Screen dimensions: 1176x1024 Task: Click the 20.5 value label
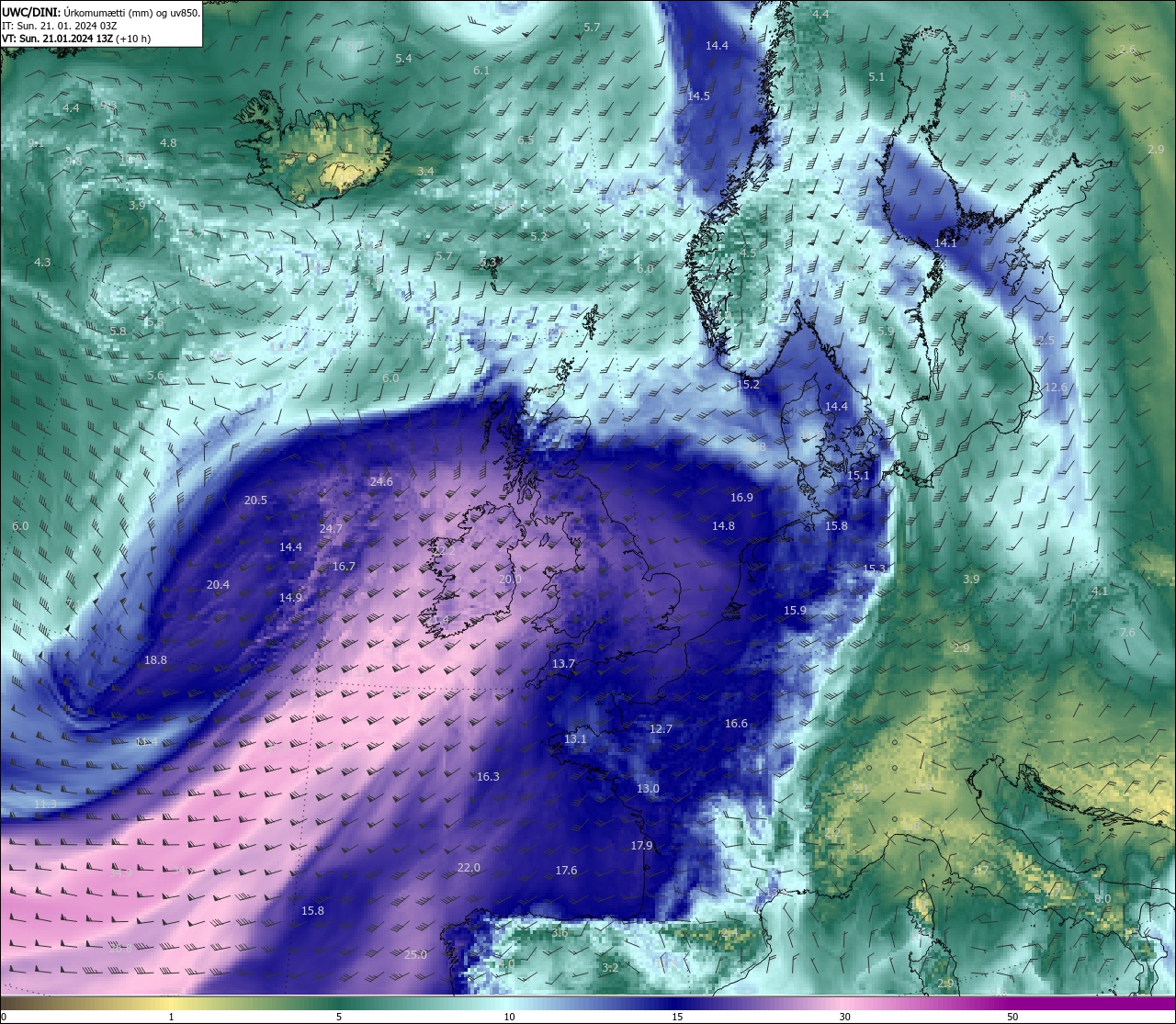click(255, 501)
